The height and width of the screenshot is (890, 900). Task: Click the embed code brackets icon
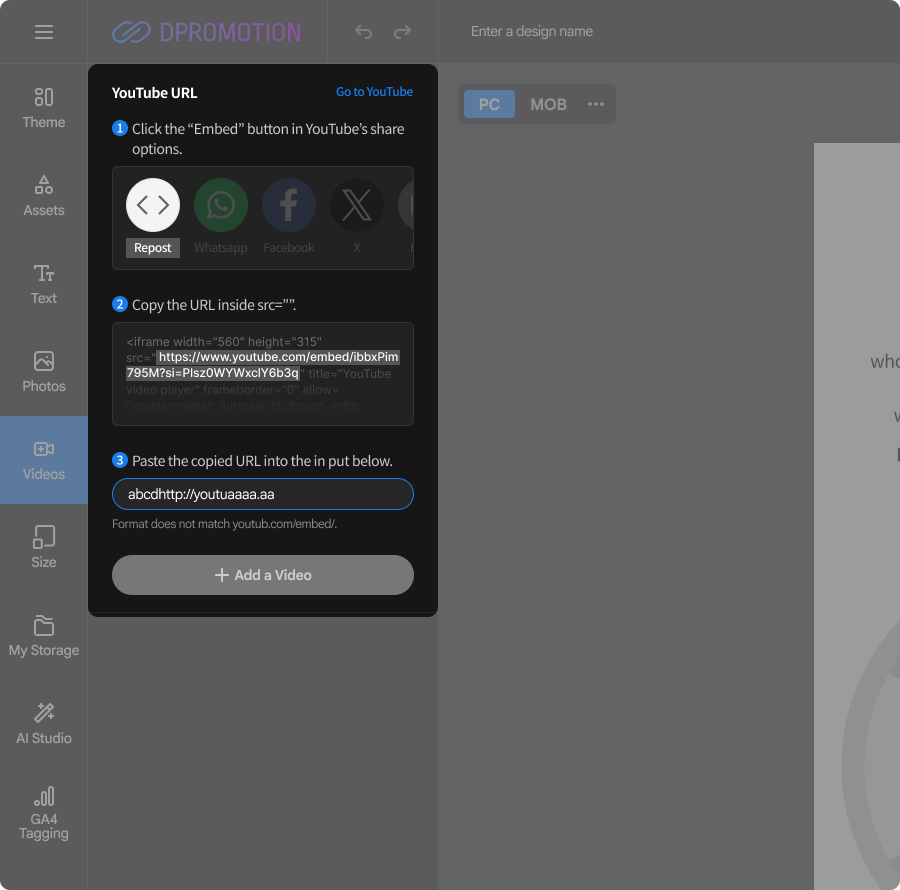[153, 205]
